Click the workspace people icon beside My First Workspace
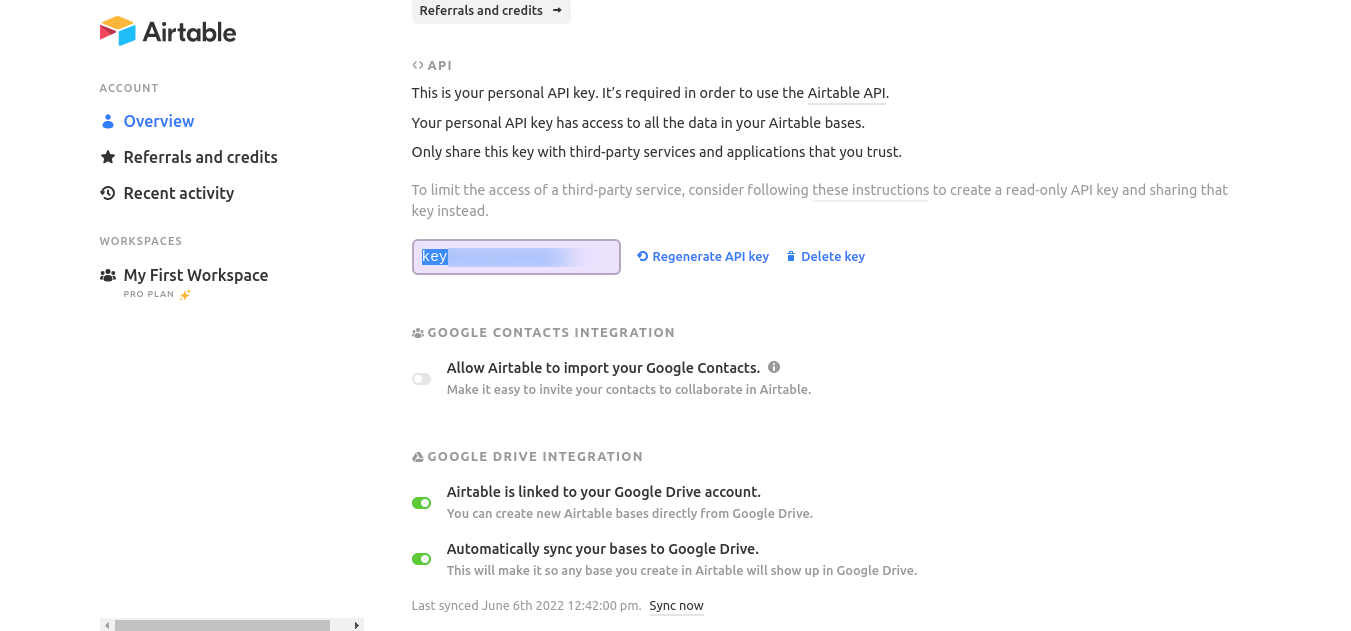 107,274
